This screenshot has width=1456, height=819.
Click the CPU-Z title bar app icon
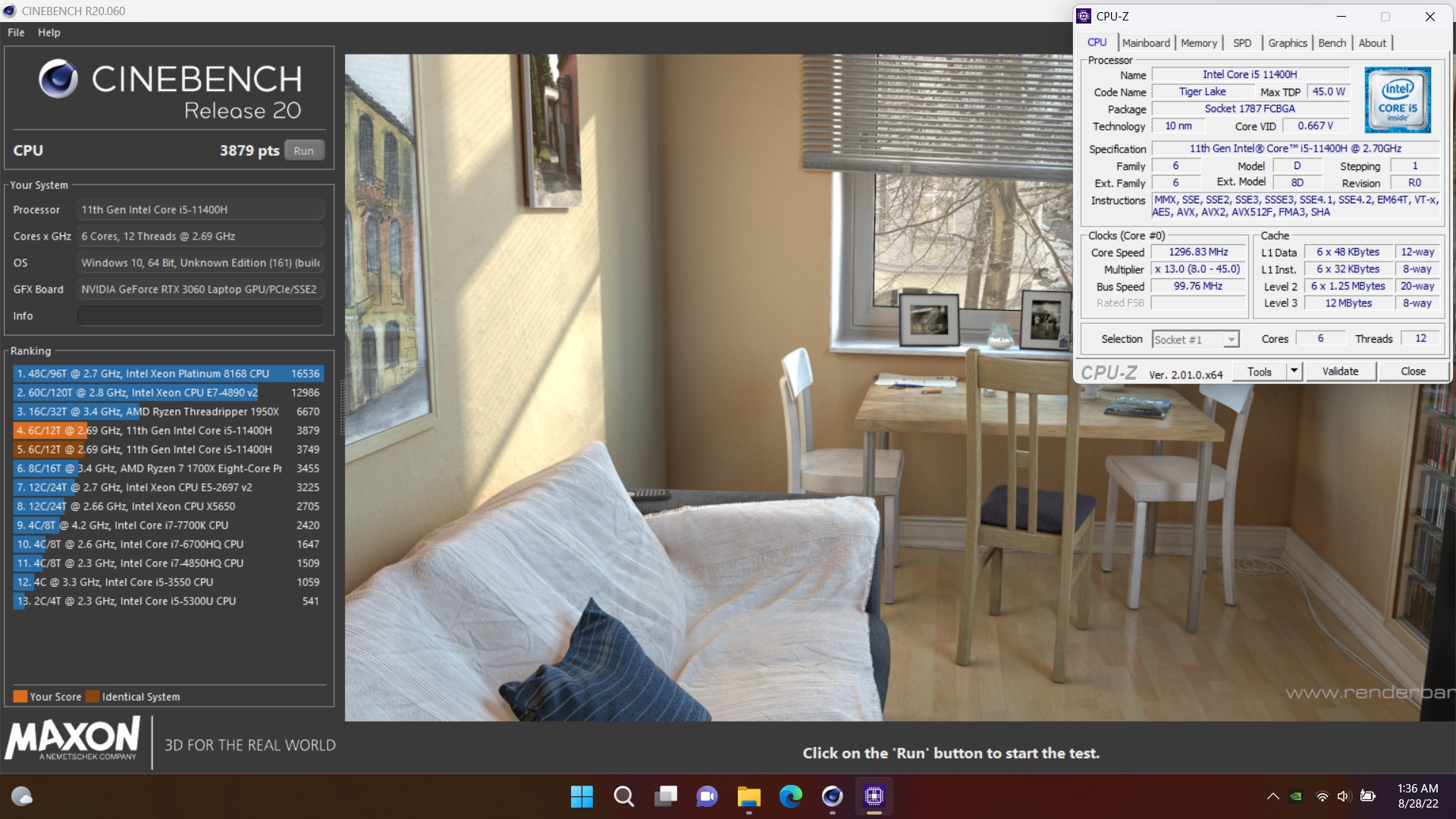pos(1084,16)
